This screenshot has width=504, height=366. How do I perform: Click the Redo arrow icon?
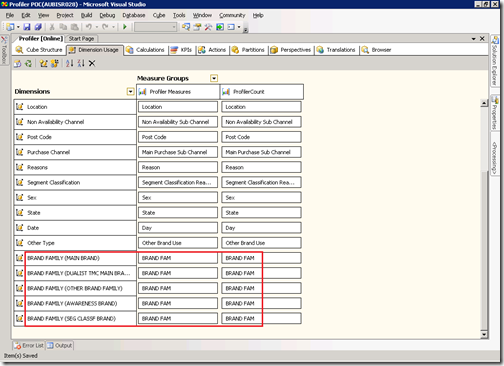click(105, 27)
